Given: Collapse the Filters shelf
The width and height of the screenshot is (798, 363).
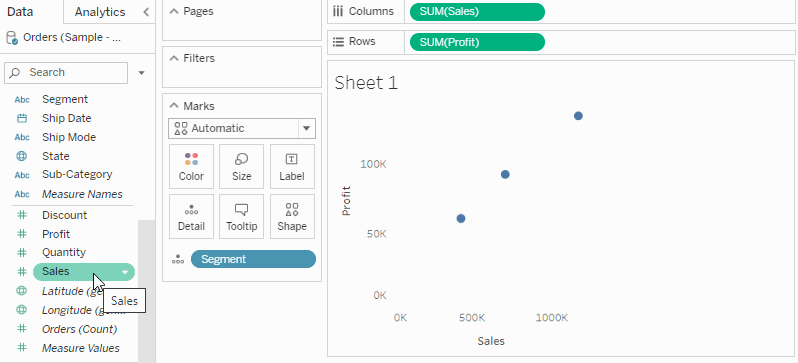Looking at the screenshot, I should tap(175, 58).
